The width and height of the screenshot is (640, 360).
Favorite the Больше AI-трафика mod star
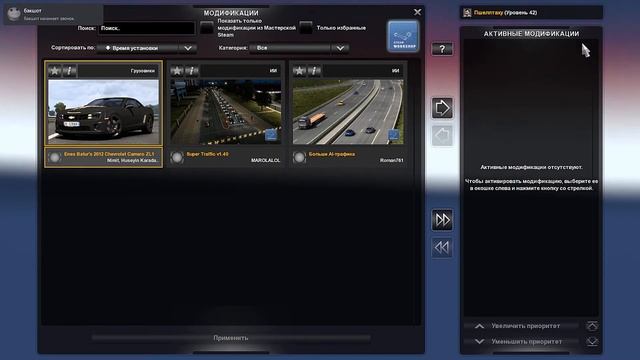coord(299,71)
